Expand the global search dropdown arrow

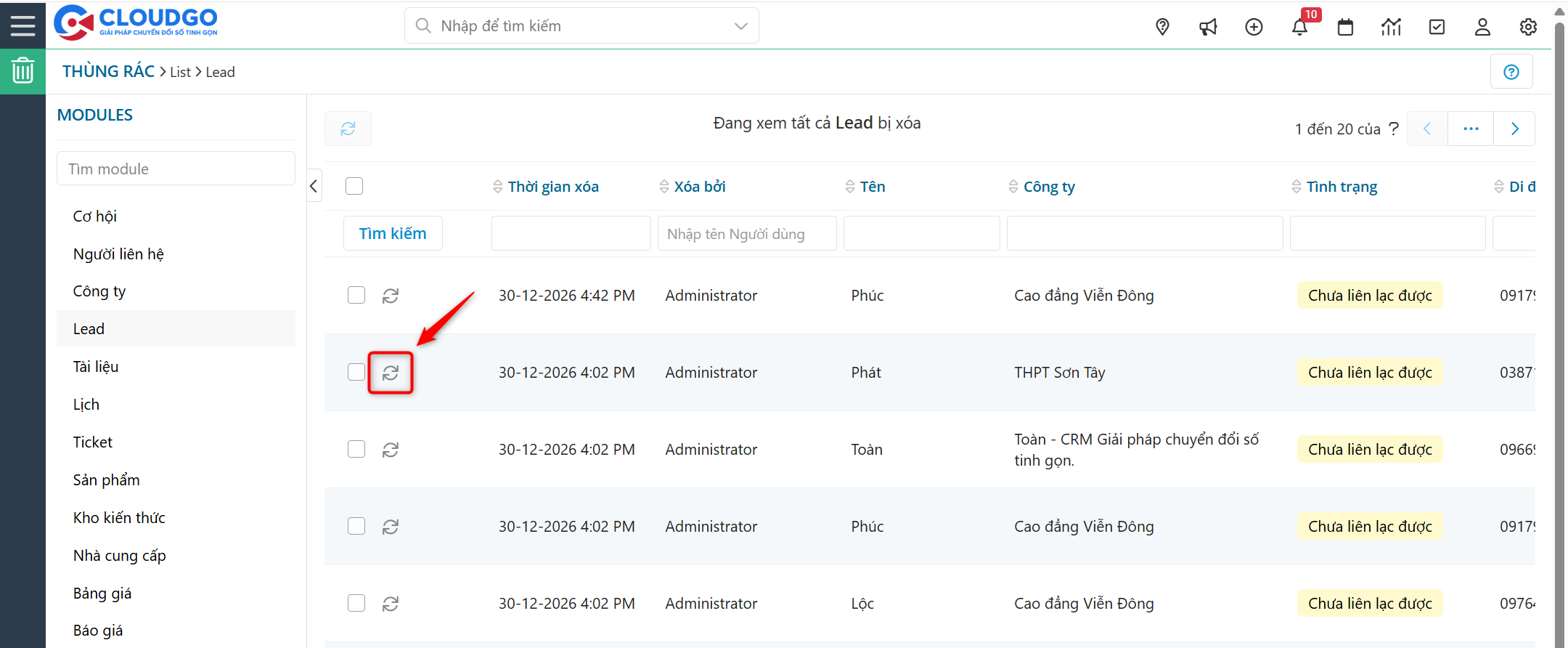point(740,26)
